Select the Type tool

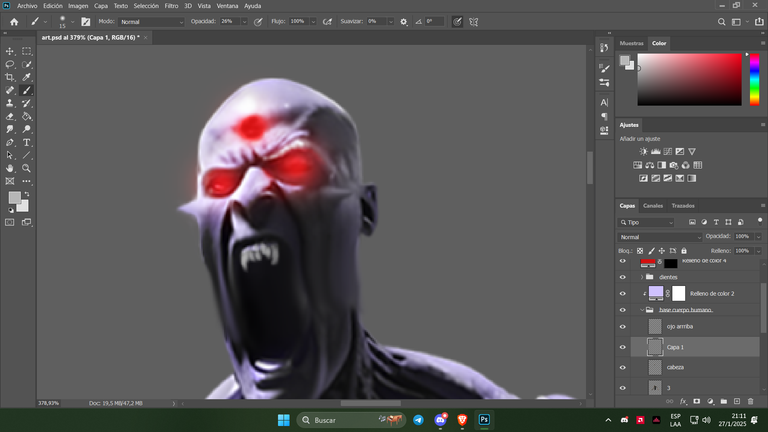[x=26, y=143]
